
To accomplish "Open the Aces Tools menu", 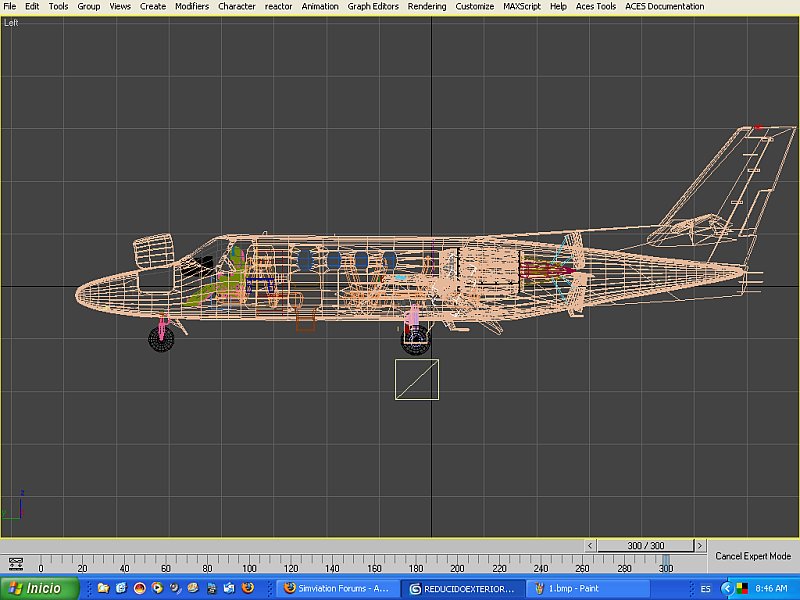I will (x=596, y=6).
